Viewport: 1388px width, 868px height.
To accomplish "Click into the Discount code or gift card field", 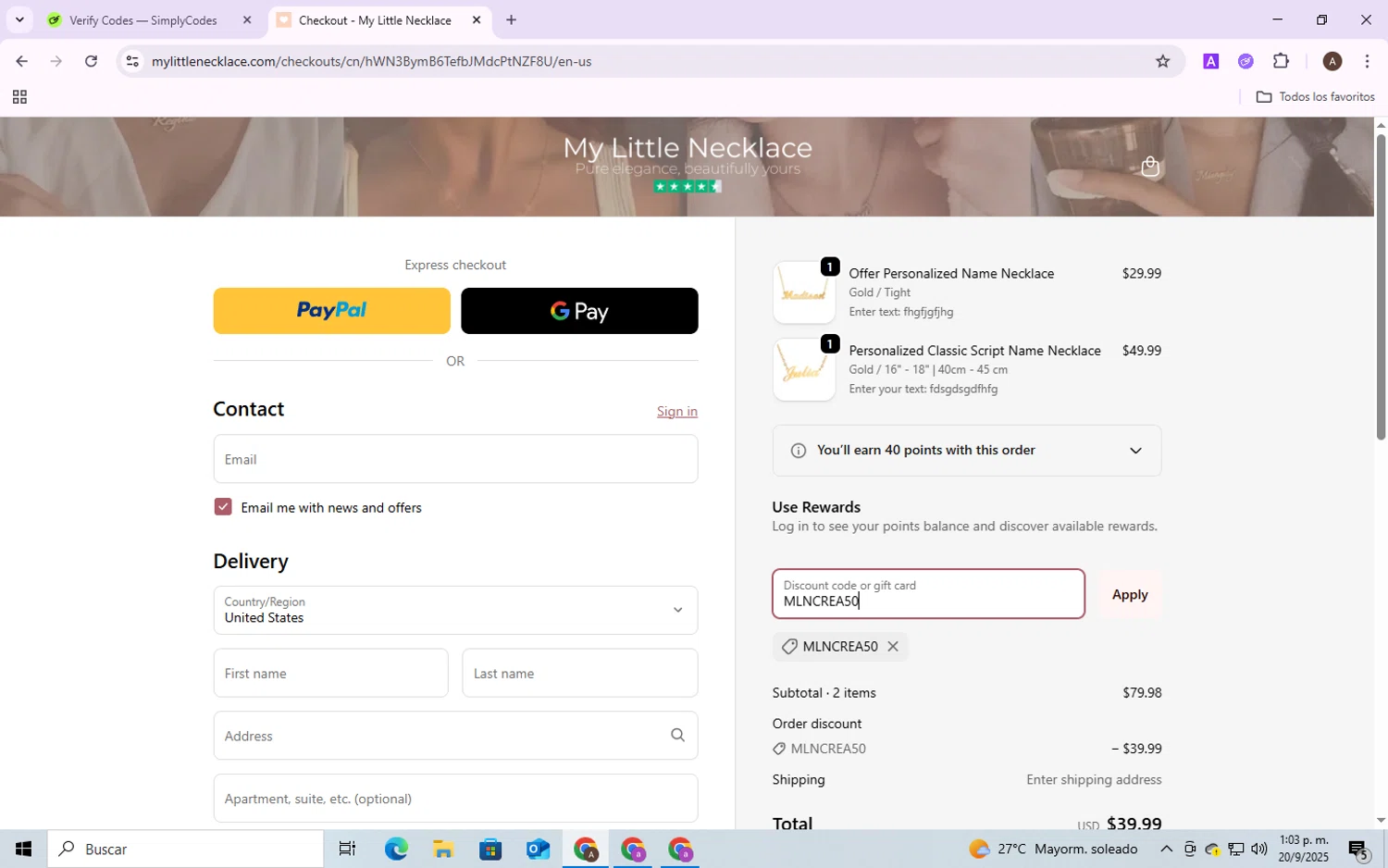I will tap(928, 594).
